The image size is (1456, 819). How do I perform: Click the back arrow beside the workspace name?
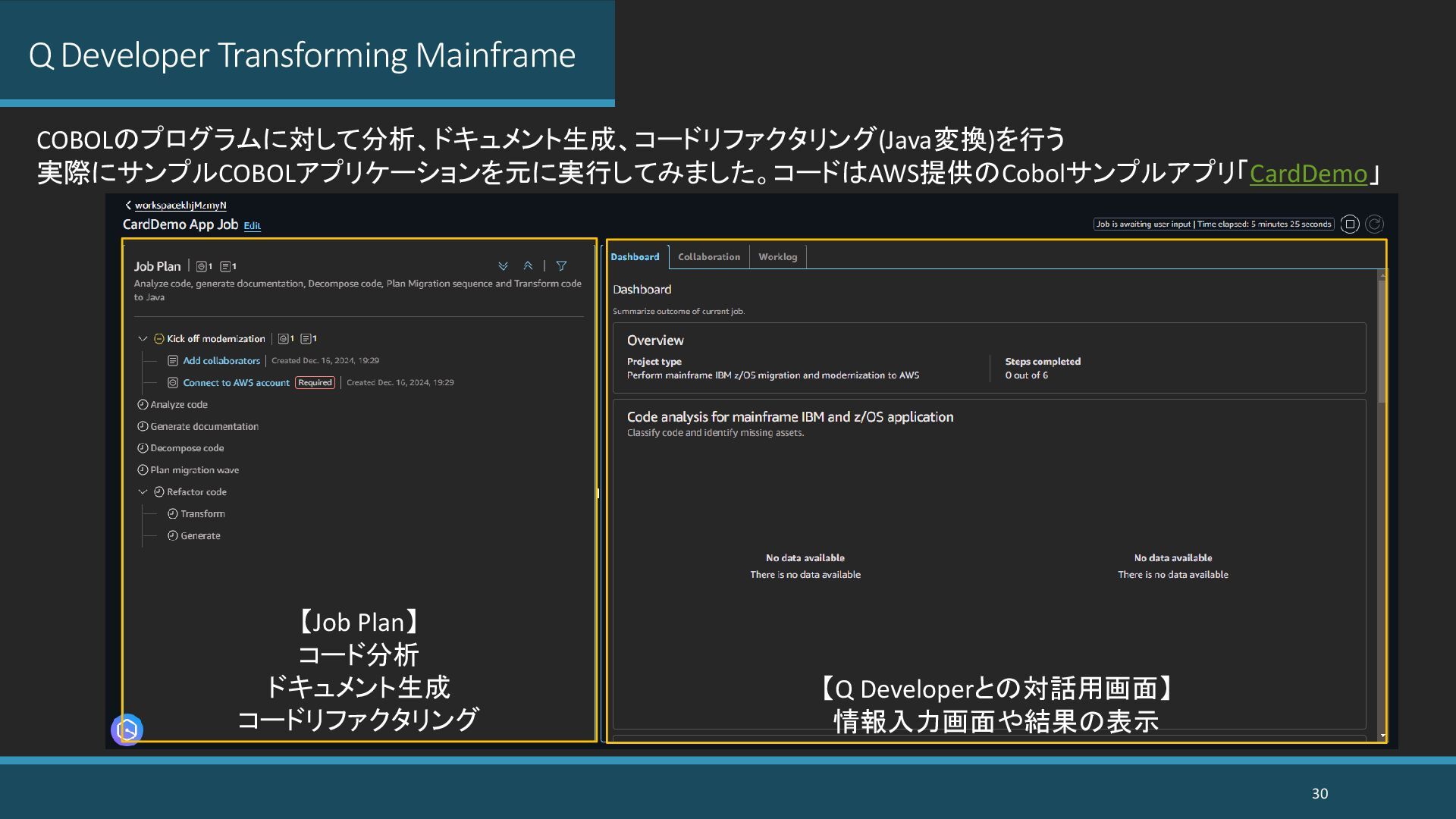[x=128, y=205]
